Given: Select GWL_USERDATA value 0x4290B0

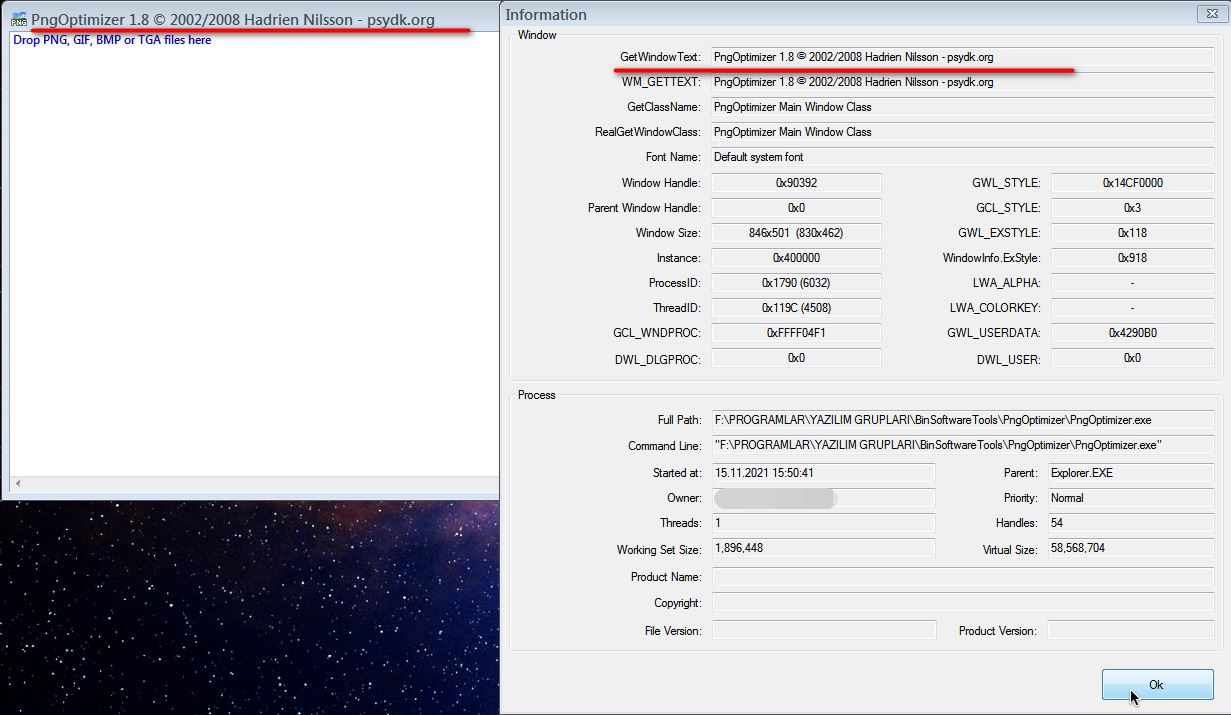Looking at the screenshot, I should pyautogui.click(x=1132, y=333).
